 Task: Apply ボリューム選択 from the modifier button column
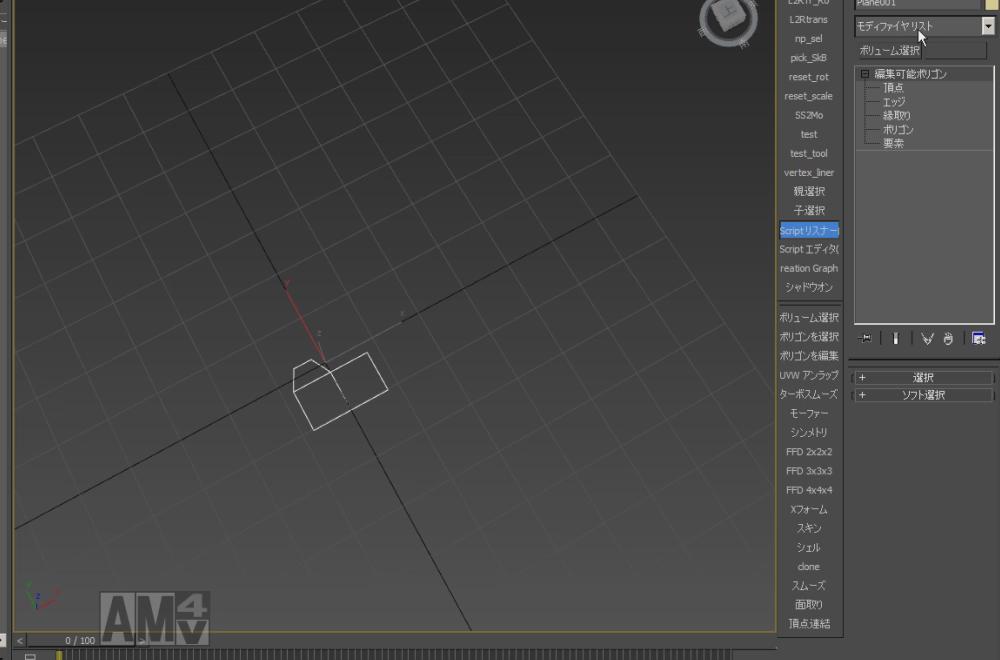point(809,318)
